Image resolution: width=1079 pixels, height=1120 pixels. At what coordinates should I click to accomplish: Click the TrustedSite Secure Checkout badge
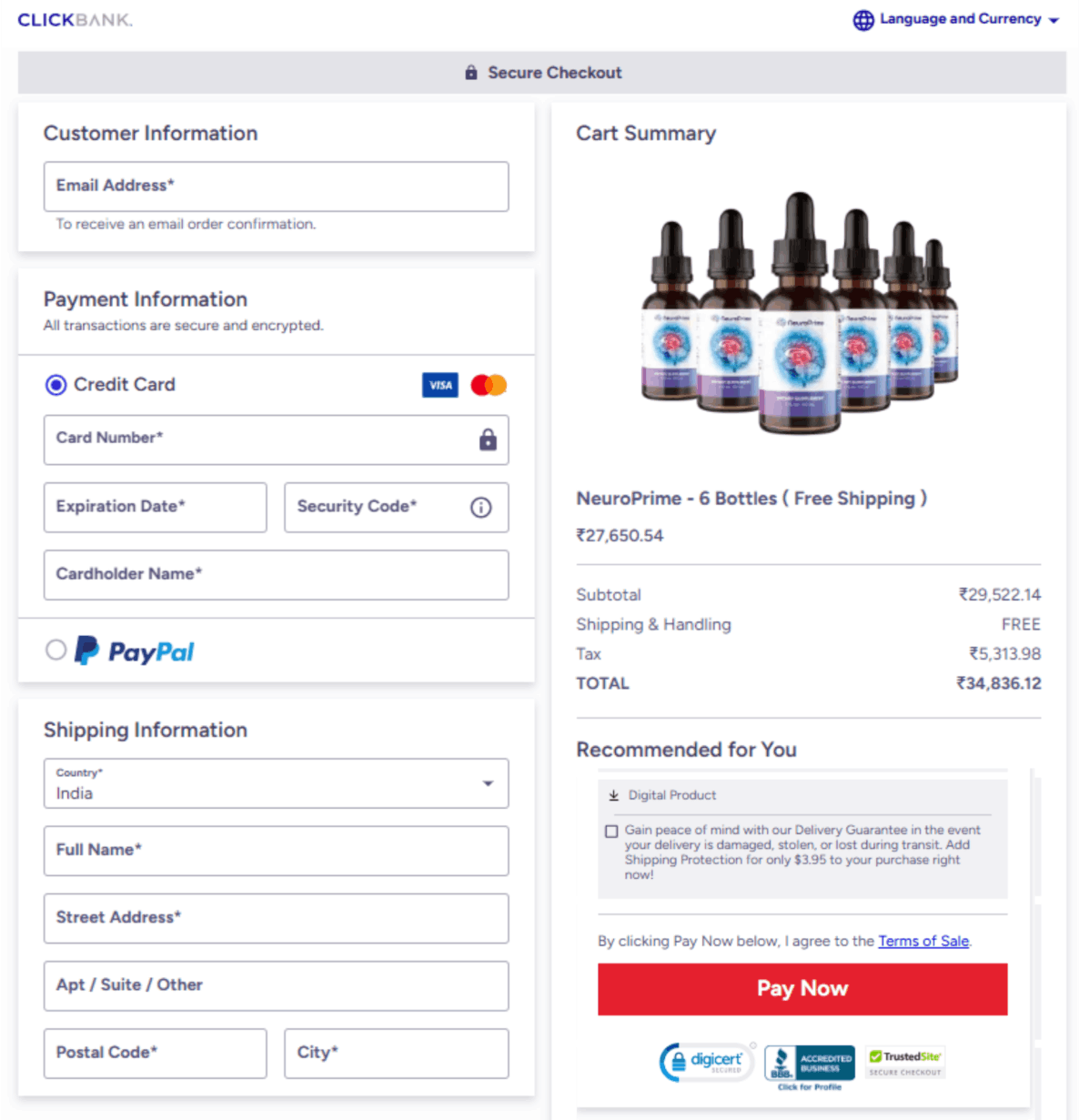[904, 1061]
